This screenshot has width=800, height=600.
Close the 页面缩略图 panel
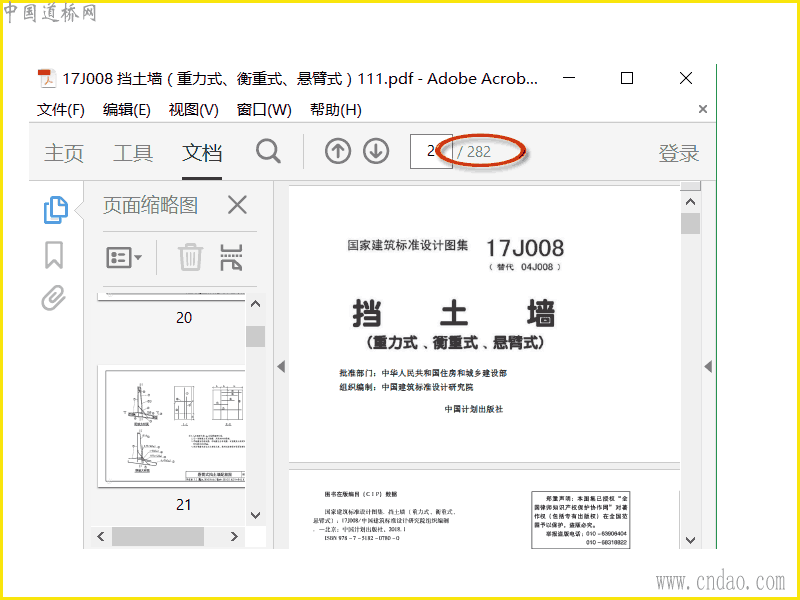click(237, 205)
